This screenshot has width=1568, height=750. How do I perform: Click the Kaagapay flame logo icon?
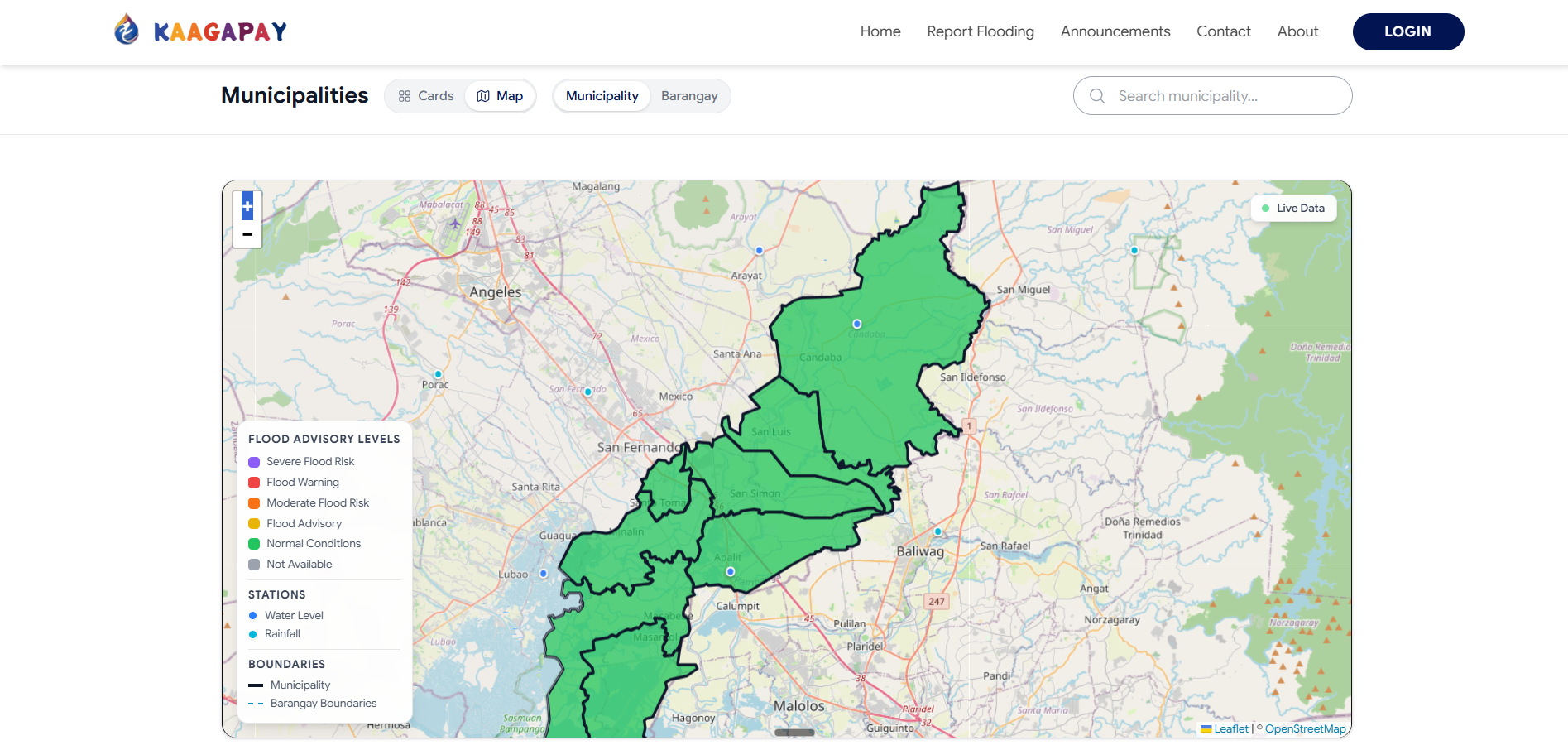127,30
